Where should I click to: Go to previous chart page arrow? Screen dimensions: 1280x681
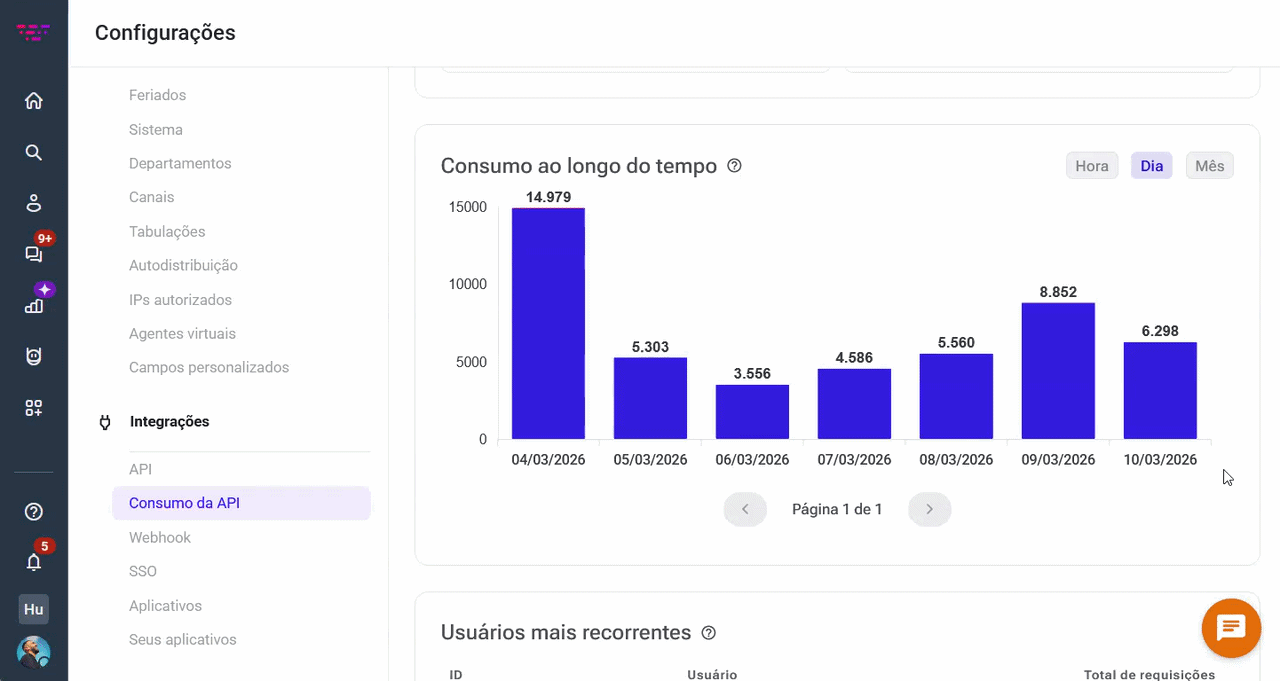tap(745, 509)
